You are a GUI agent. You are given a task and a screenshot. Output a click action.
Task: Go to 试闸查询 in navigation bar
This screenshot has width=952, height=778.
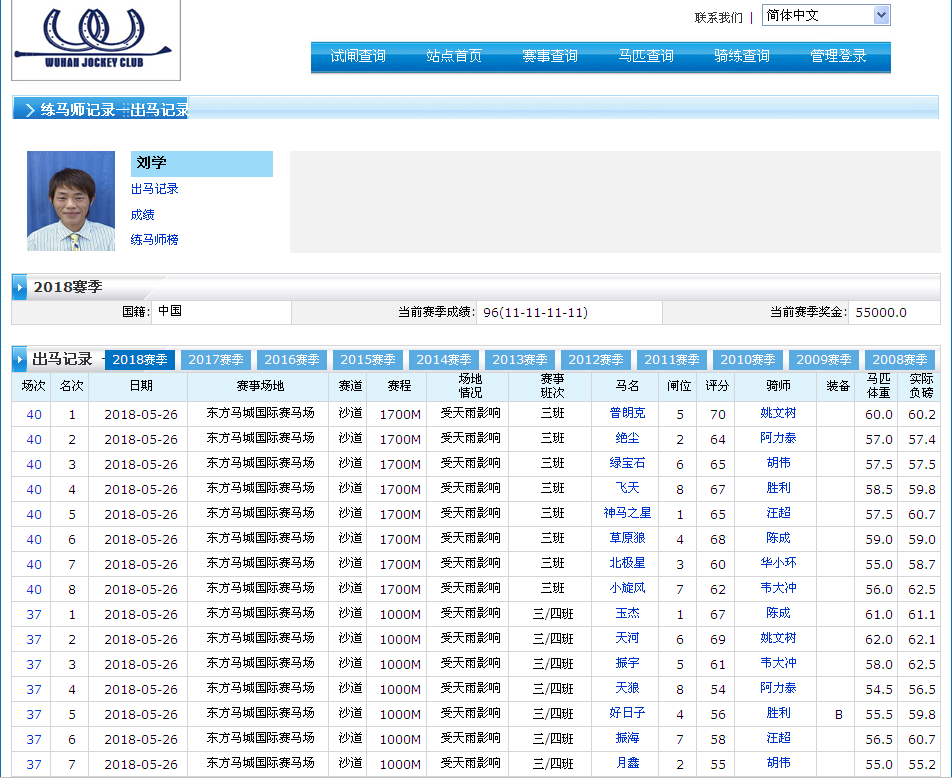(358, 56)
